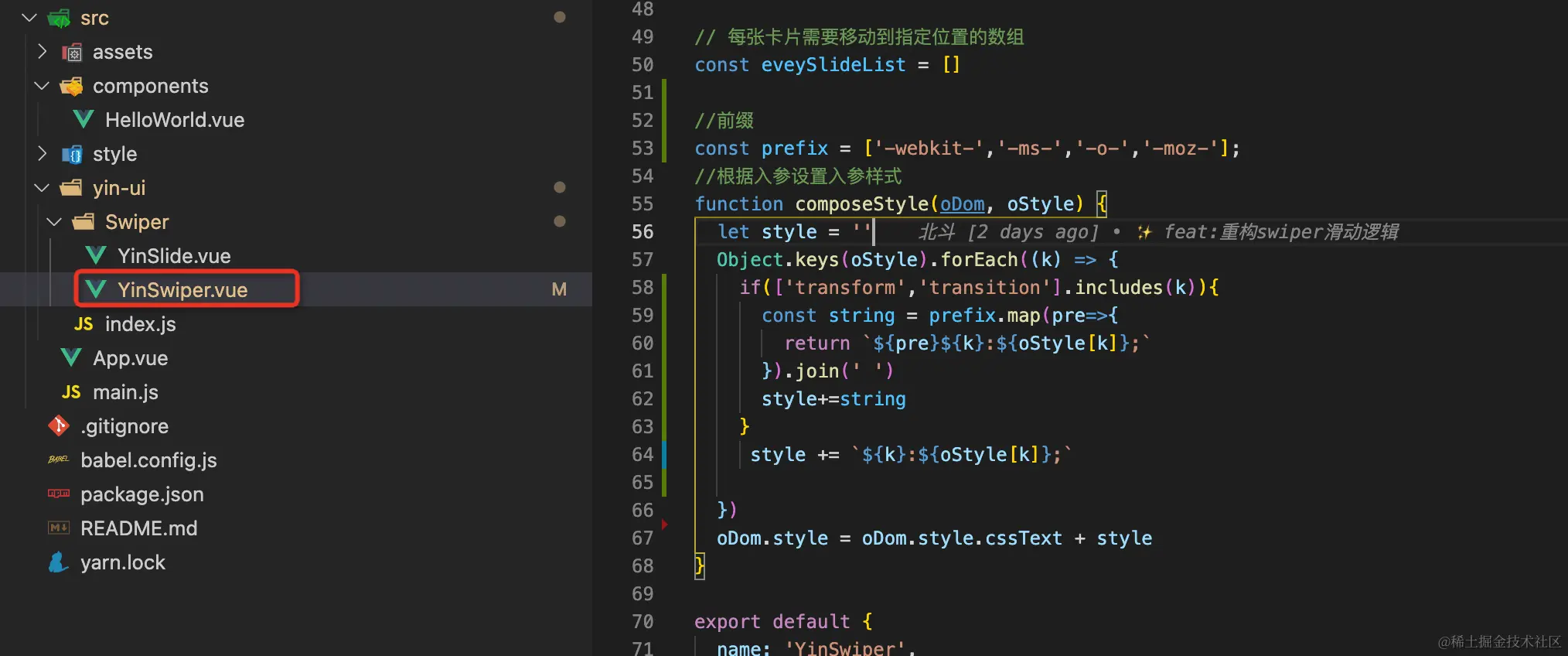Open package.json file

click(142, 494)
